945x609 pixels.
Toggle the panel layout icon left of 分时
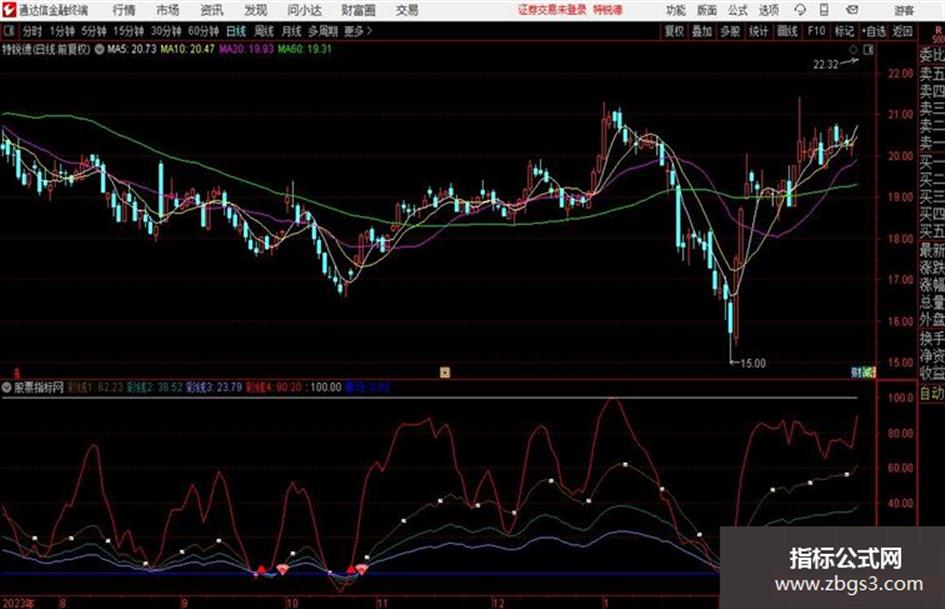8,31
